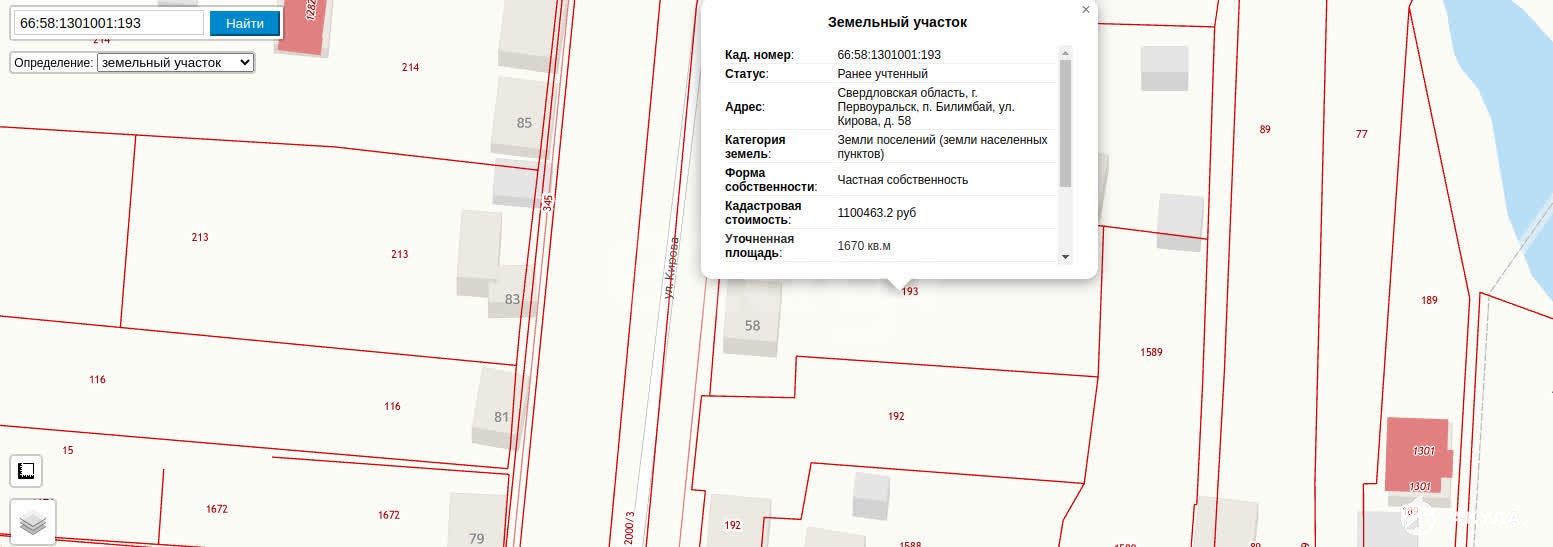Expand the Определение object type dropdown

(176, 62)
